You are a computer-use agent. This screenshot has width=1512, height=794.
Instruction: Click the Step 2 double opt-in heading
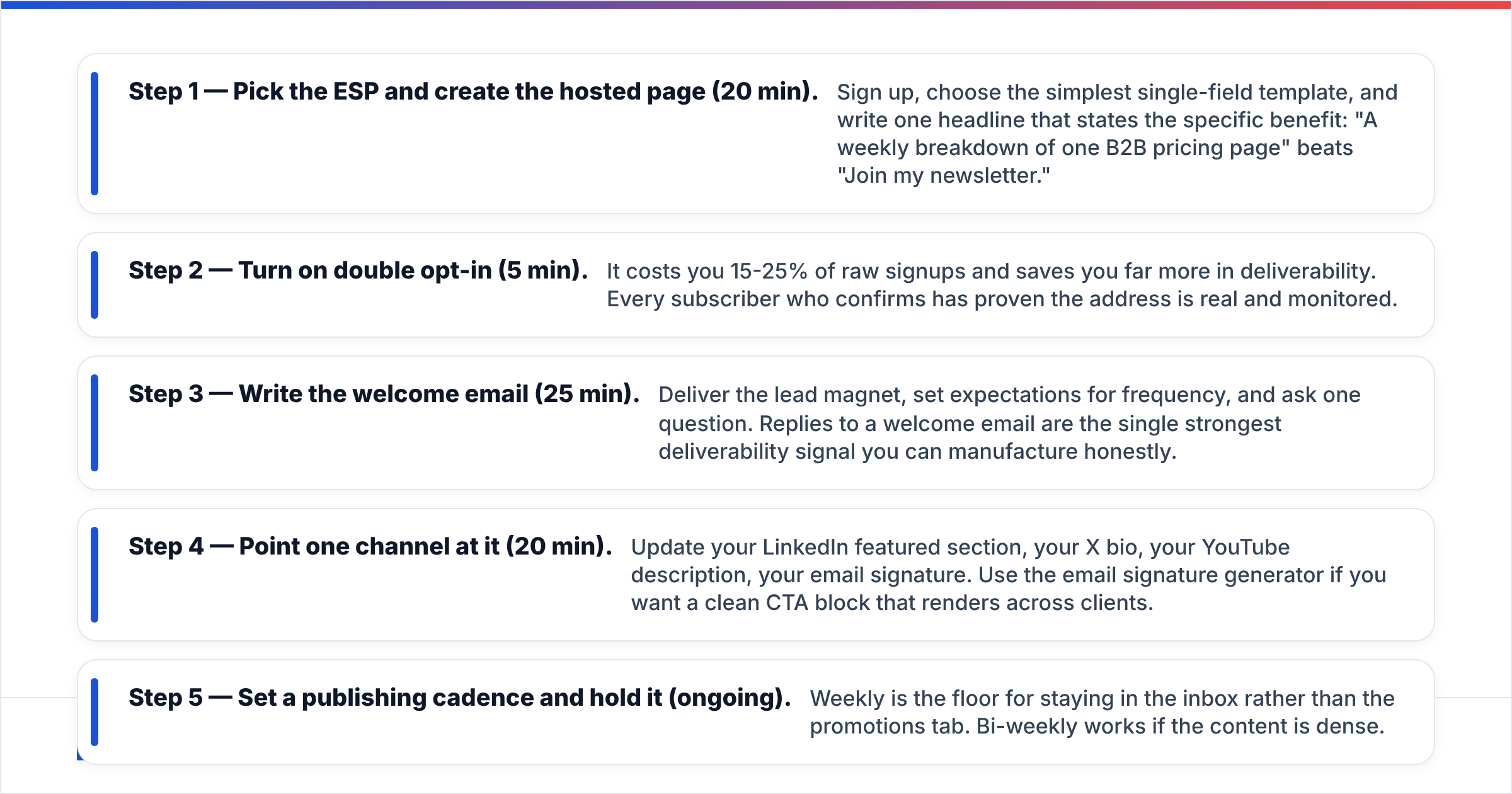(358, 271)
